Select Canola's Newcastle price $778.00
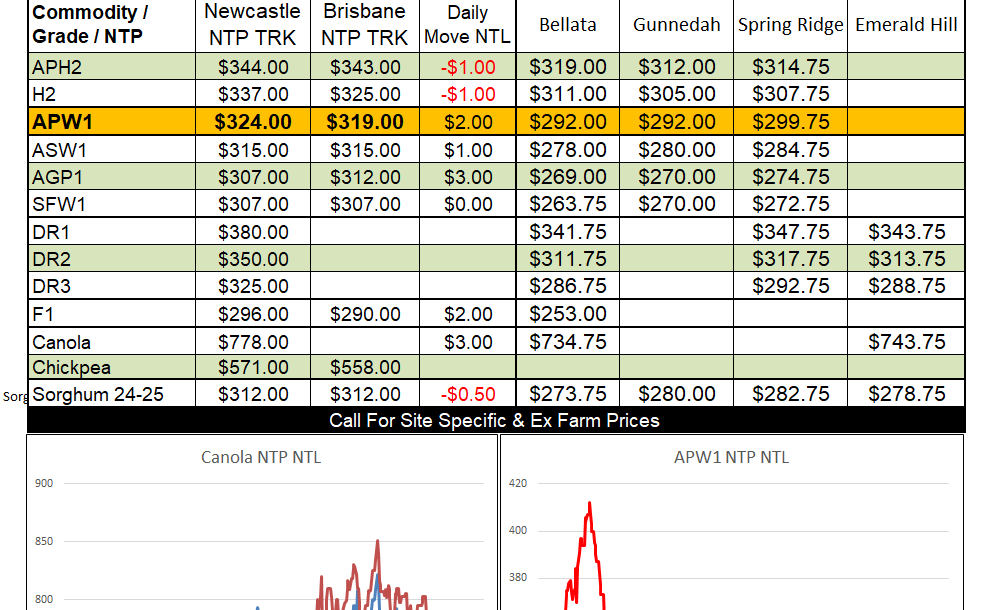This screenshot has width=996, height=610. 254,341
